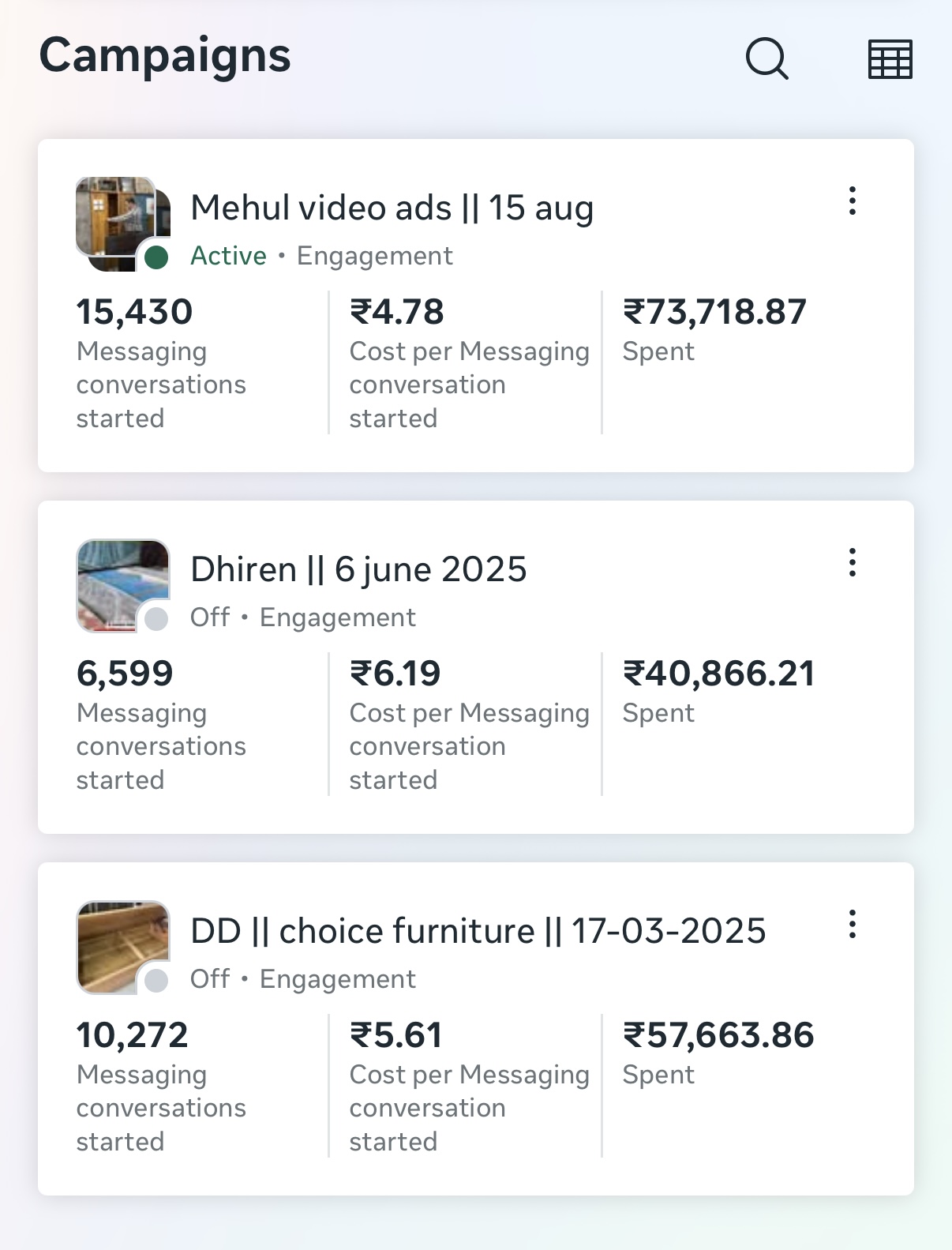Click grey Off status dot on DD campaign
This screenshot has width=952, height=1250.
pos(156,981)
